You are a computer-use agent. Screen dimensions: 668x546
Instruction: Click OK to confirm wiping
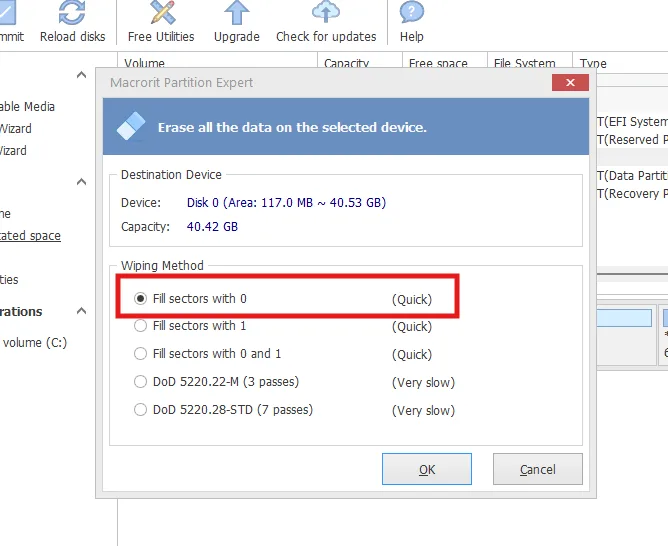427,469
